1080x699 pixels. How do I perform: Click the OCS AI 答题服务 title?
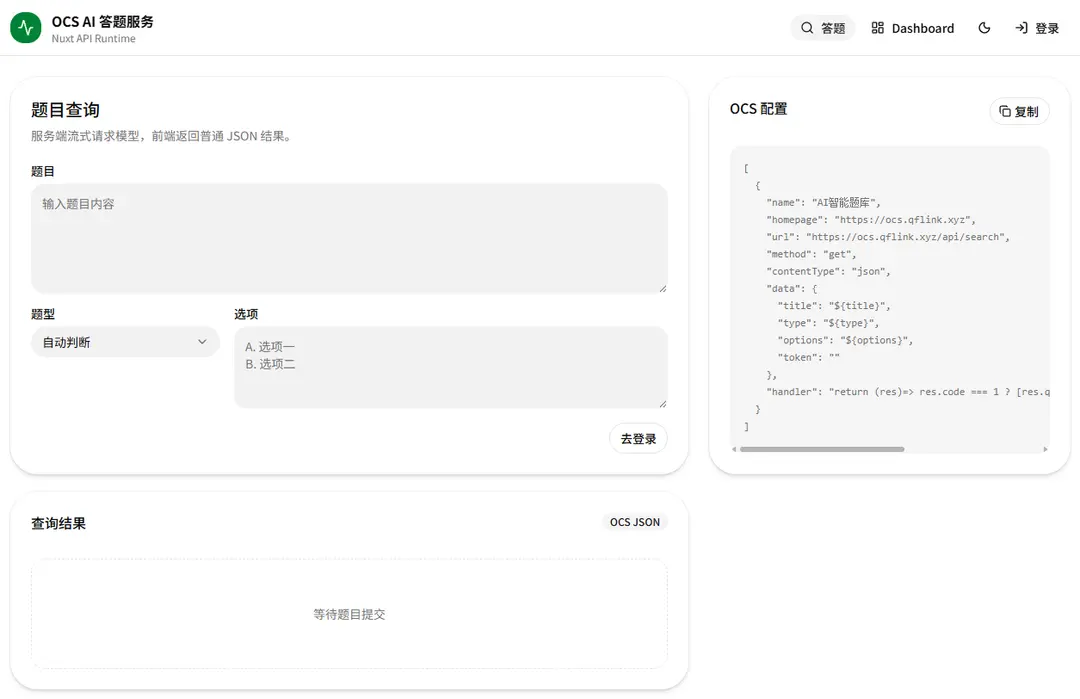pyautogui.click(x=103, y=21)
